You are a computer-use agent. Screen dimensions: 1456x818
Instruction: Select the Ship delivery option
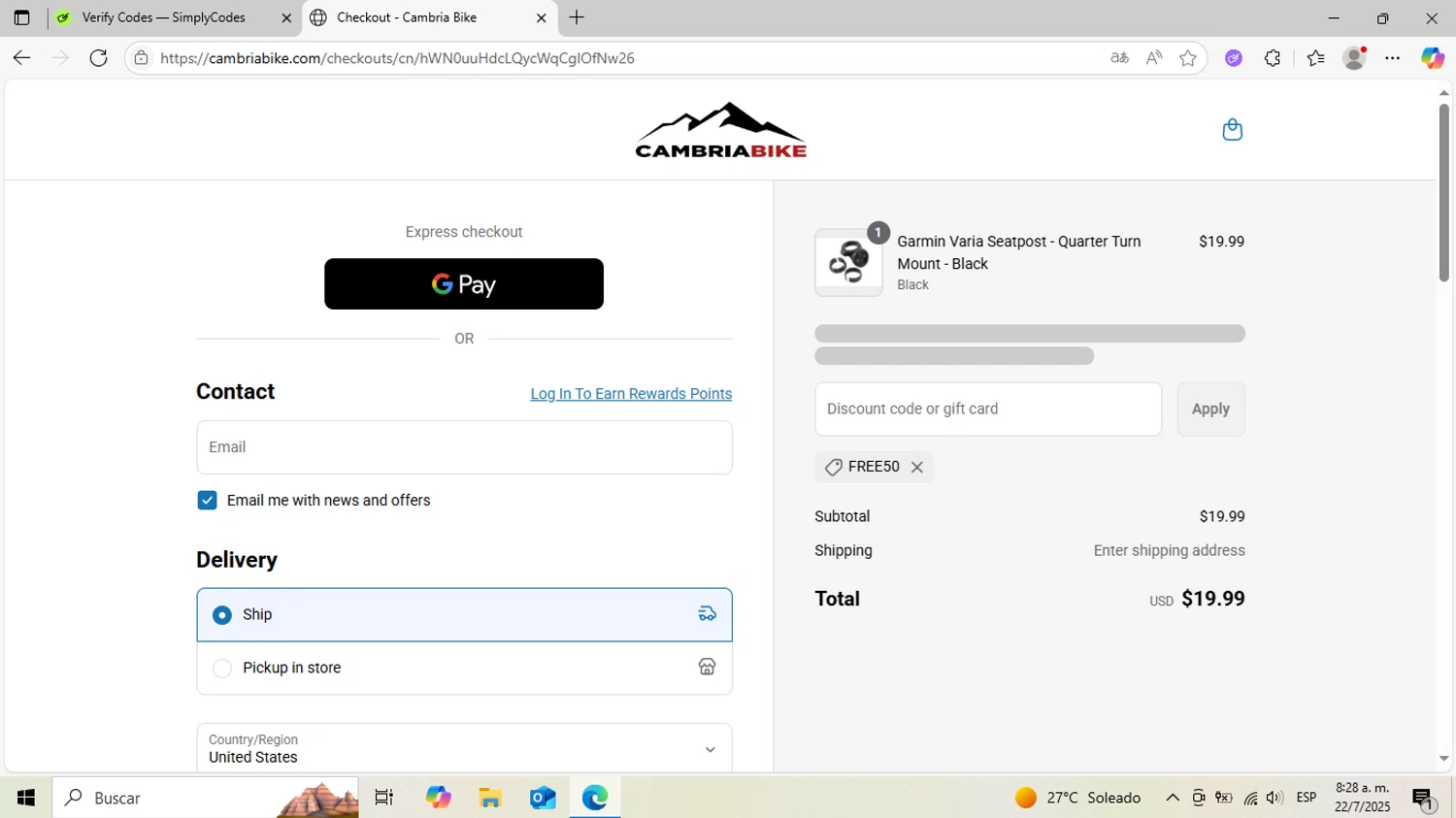coord(464,614)
